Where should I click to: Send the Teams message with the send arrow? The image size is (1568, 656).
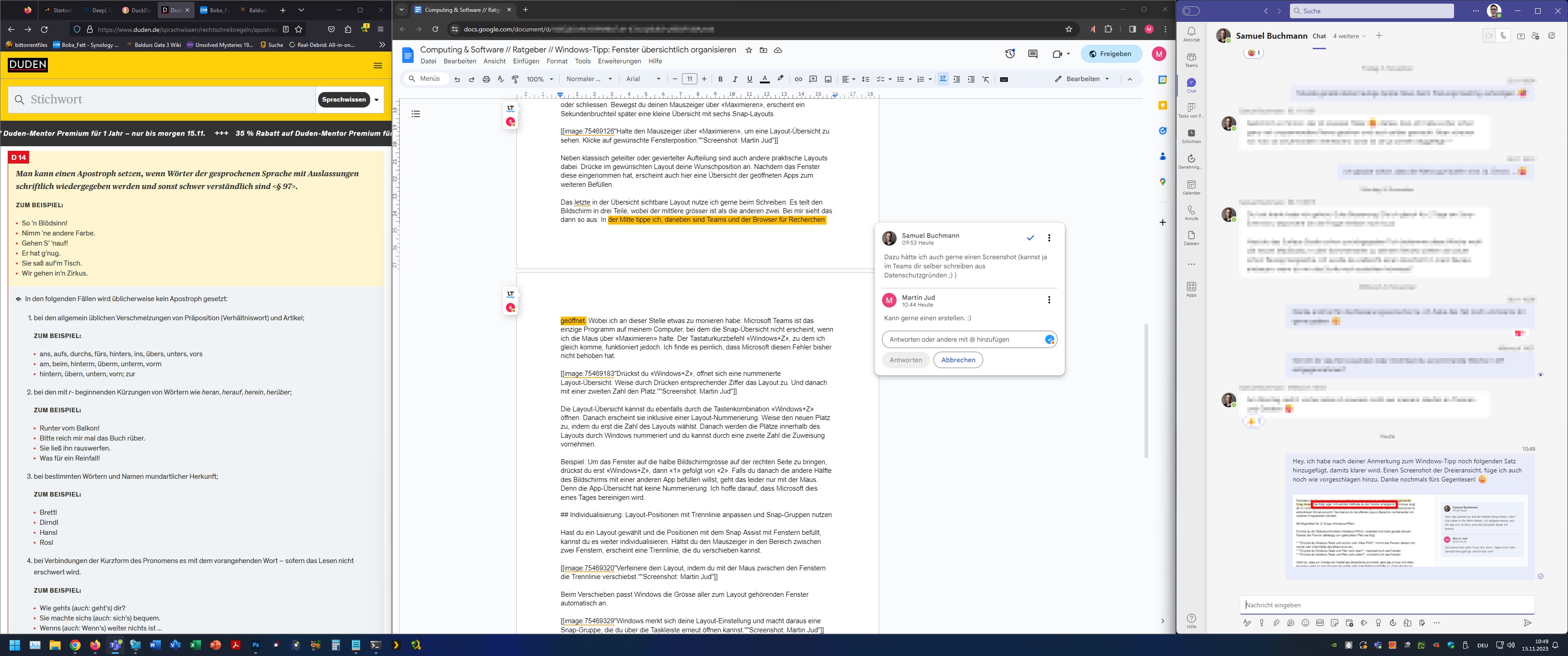click(1528, 623)
